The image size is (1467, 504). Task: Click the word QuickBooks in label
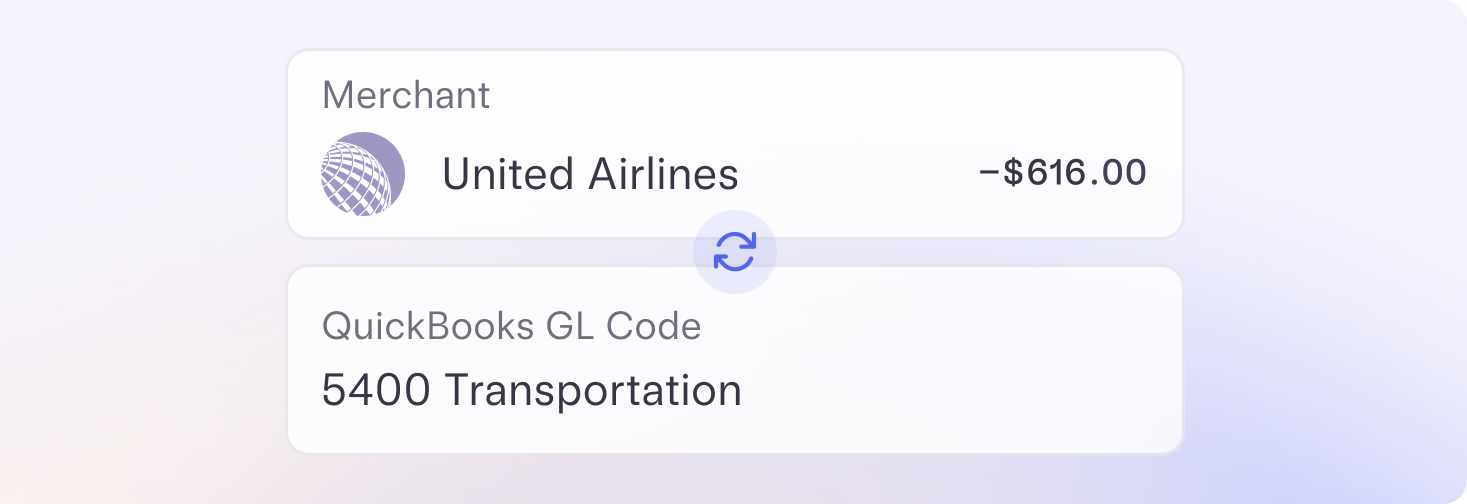click(428, 326)
